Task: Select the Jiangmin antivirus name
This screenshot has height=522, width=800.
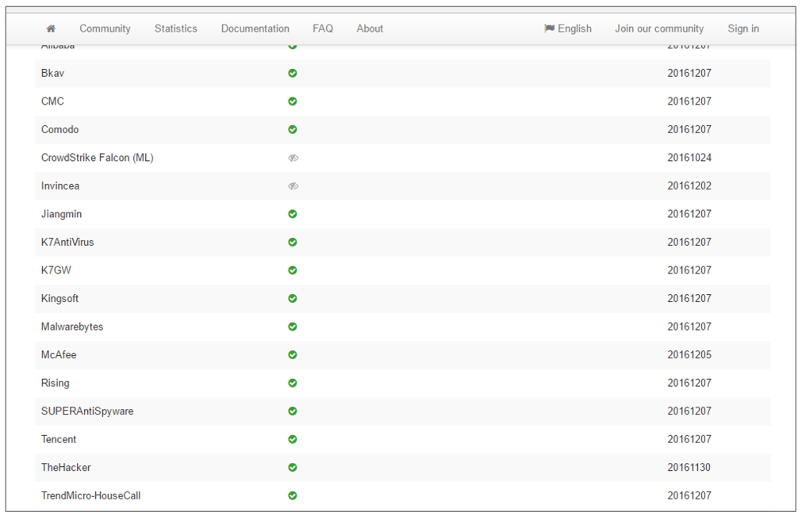Action: (x=61, y=214)
